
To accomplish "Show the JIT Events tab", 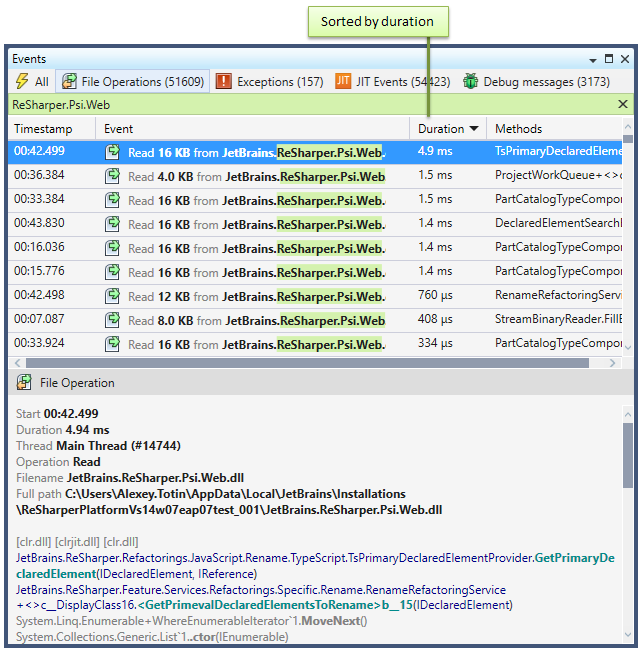I will click(x=393, y=82).
